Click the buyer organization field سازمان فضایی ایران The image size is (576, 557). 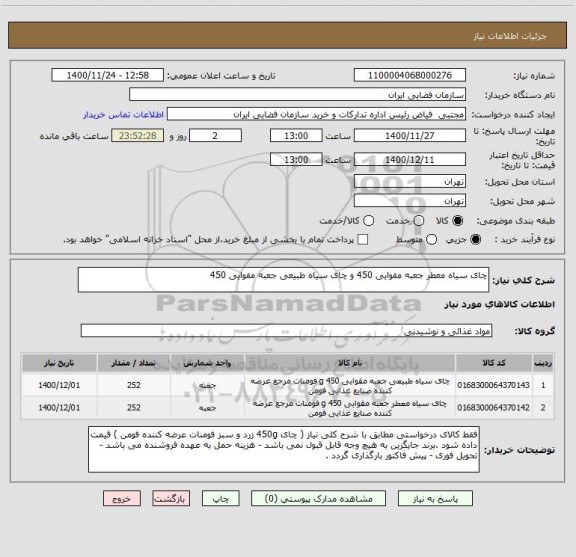pos(297,95)
